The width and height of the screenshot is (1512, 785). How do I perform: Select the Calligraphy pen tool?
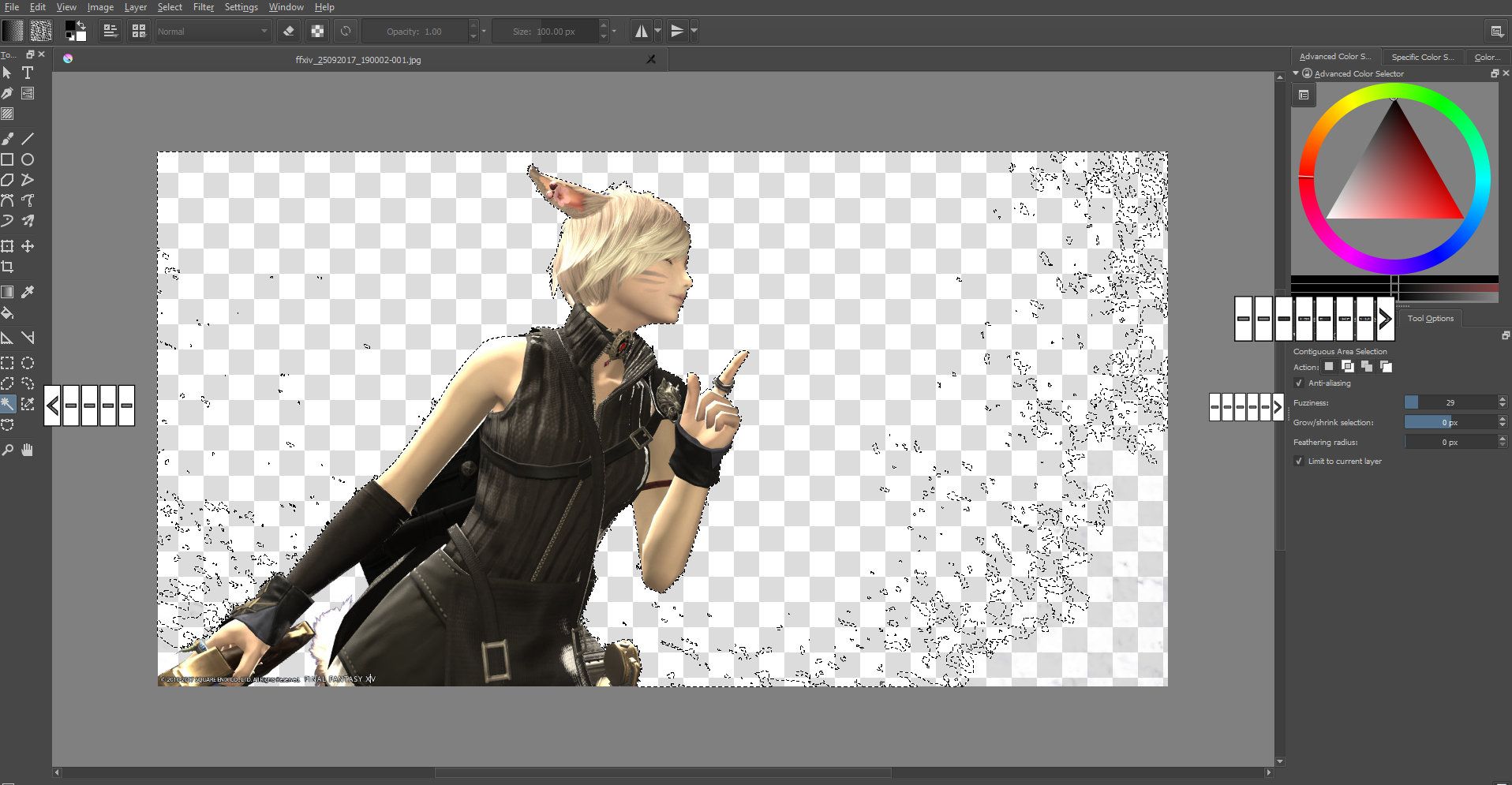point(7,93)
